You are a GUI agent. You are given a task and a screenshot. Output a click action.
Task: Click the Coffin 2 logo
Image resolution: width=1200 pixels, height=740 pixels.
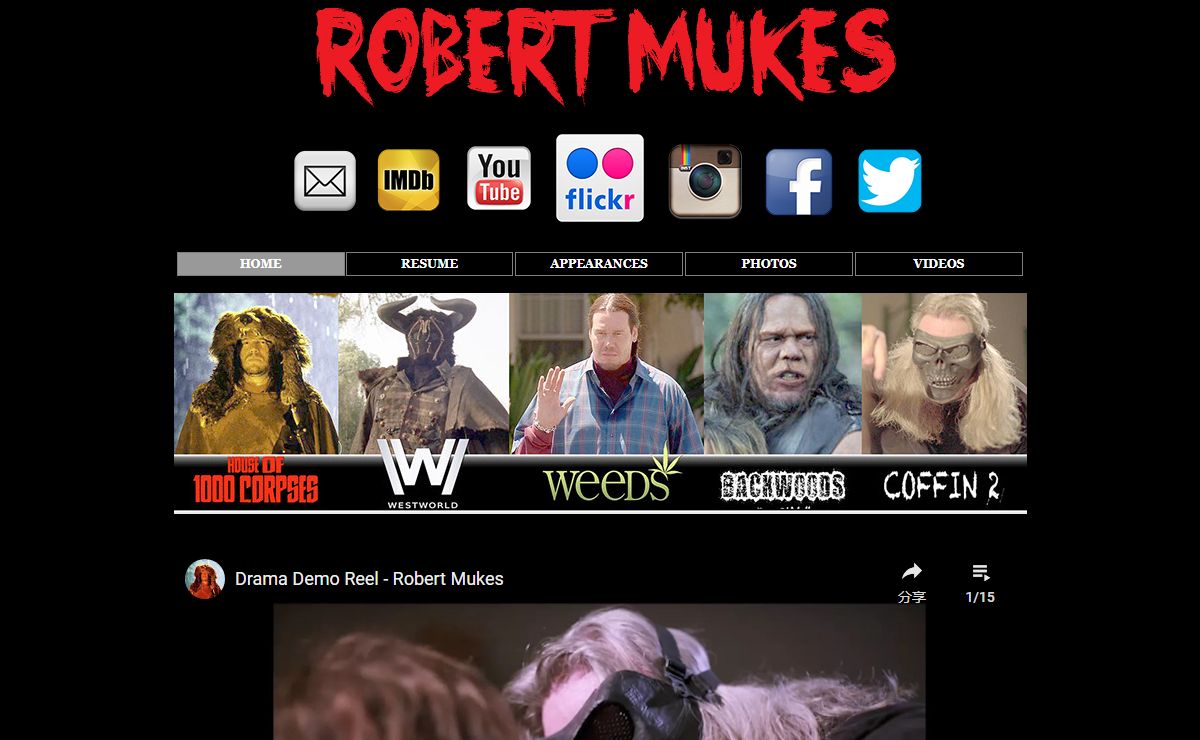[x=942, y=486]
